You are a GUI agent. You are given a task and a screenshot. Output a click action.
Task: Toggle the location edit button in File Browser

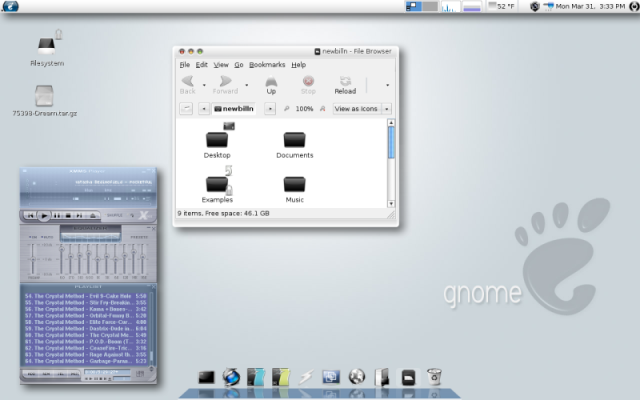point(186,109)
